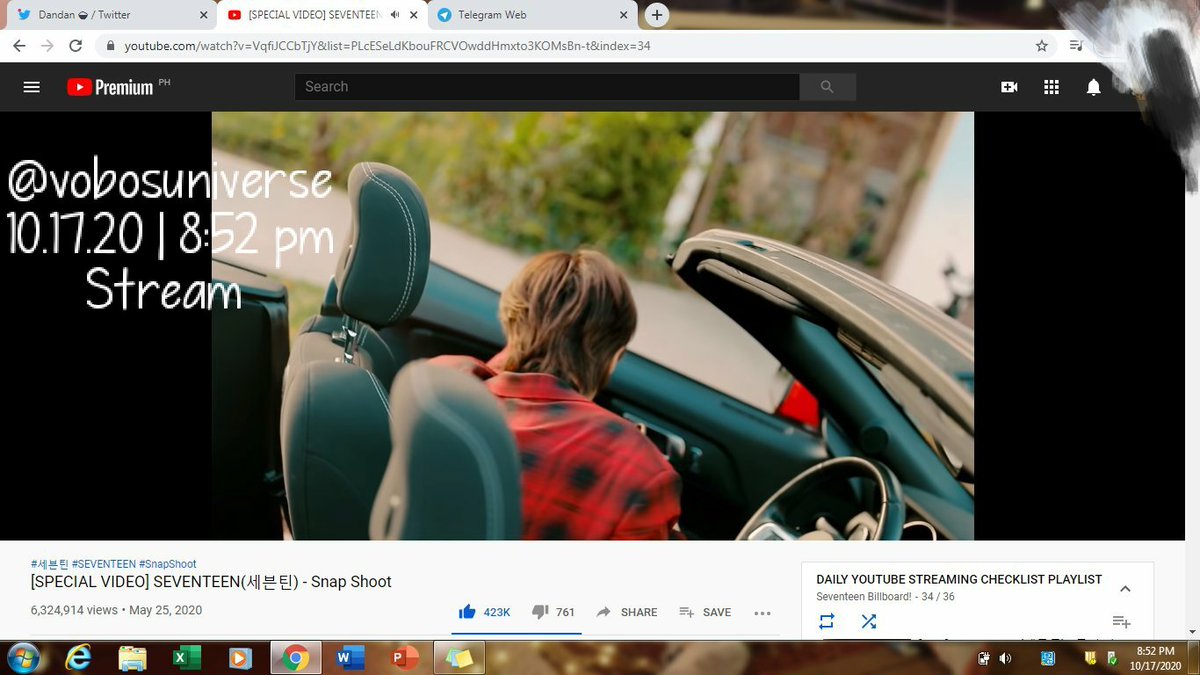
Task: Click the video player frame
Action: pyautogui.click(x=592, y=326)
